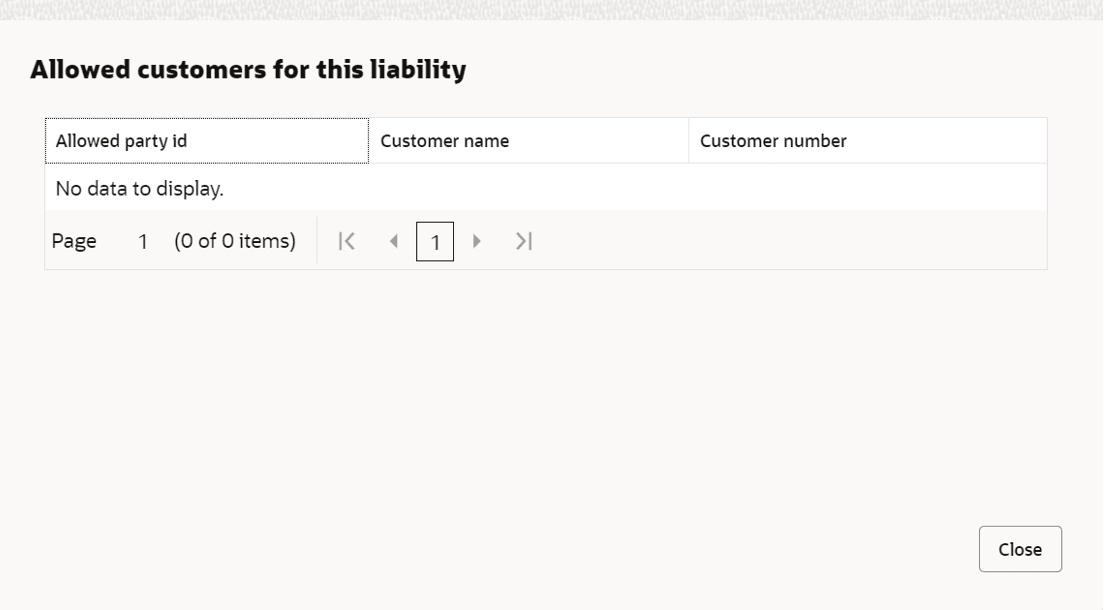The image size is (1104, 610).
Task: Sort by Allowed party id column
Action: pyautogui.click(x=207, y=141)
